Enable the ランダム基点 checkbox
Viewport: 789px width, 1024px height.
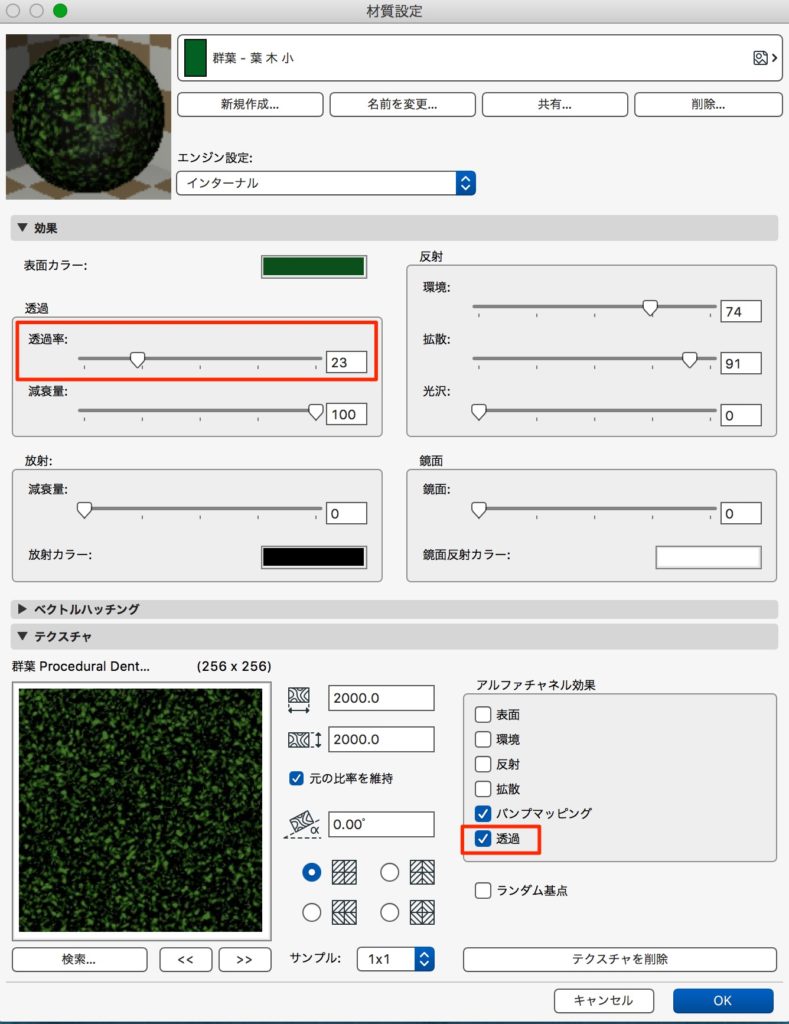click(x=483, y=890)
